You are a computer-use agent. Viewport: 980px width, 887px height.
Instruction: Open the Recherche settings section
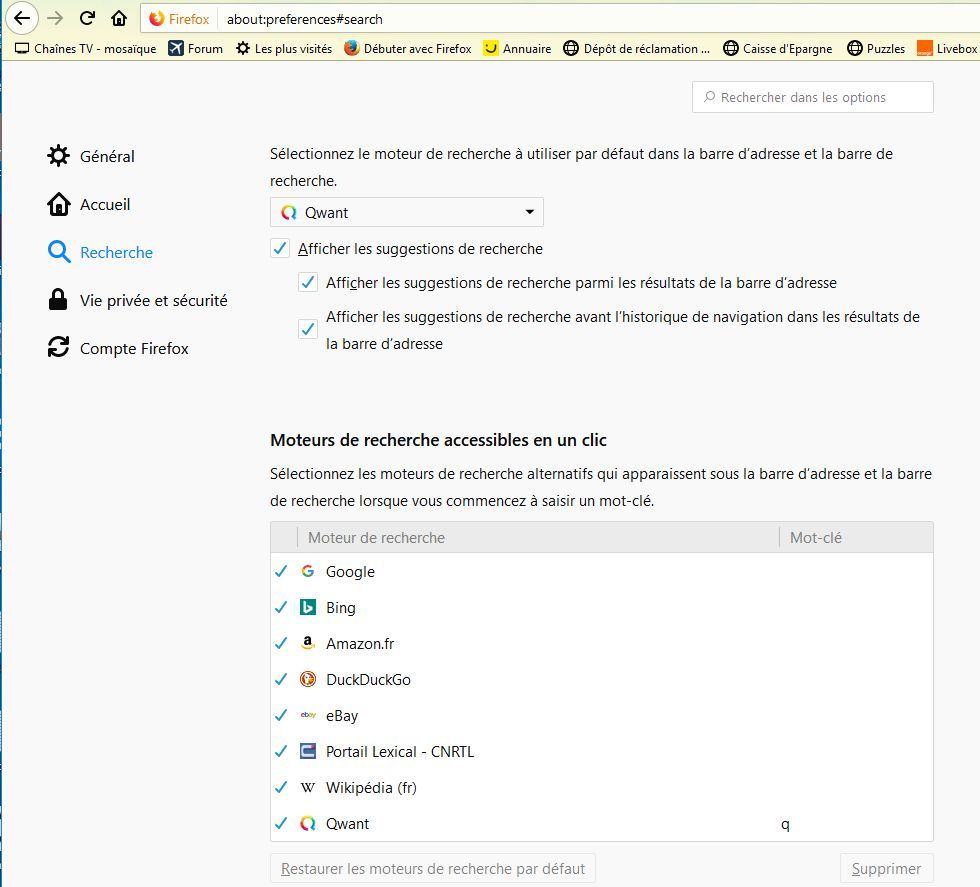pyautogui.click(x=116, y=252)
